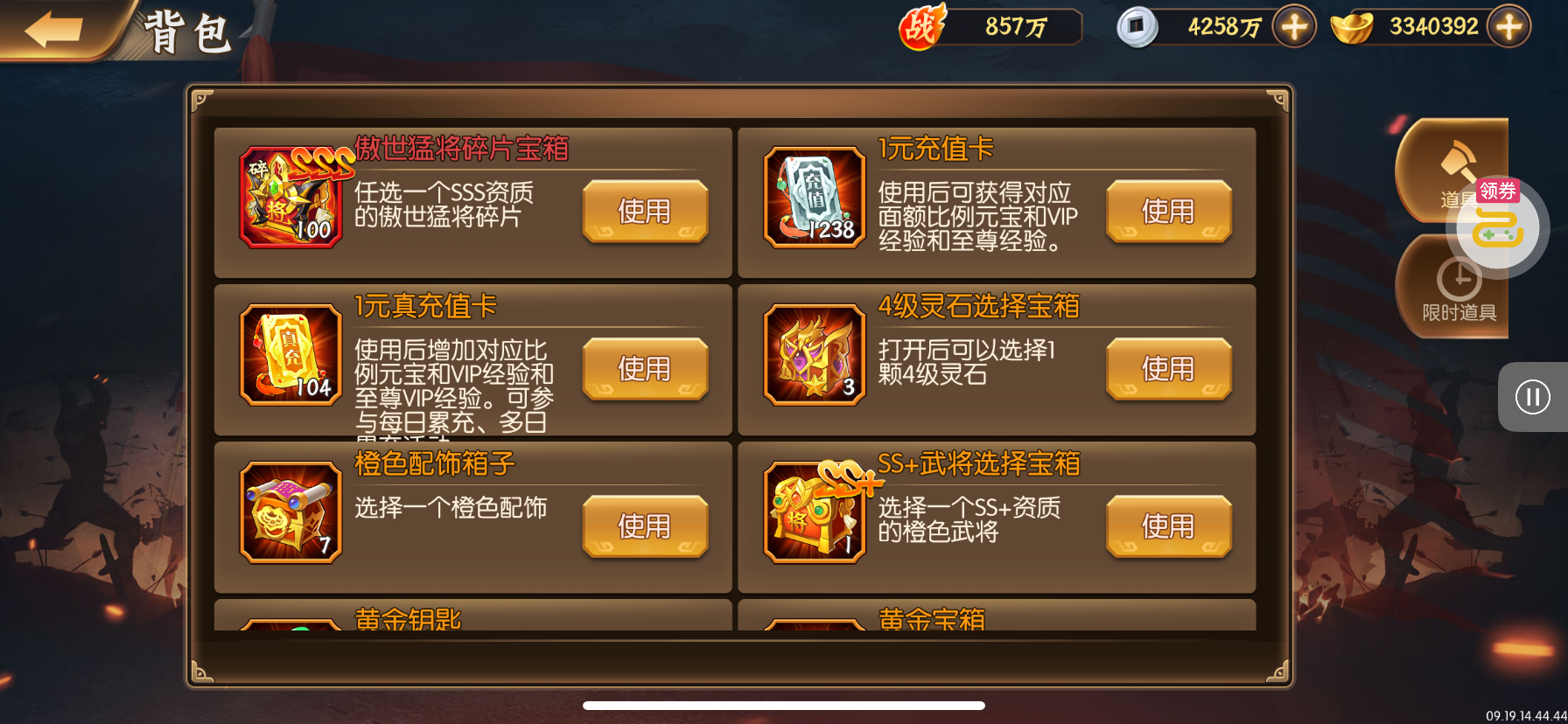Add silver coins with plus icon
The image size is (1568, 724).
tap(1294, 27)
